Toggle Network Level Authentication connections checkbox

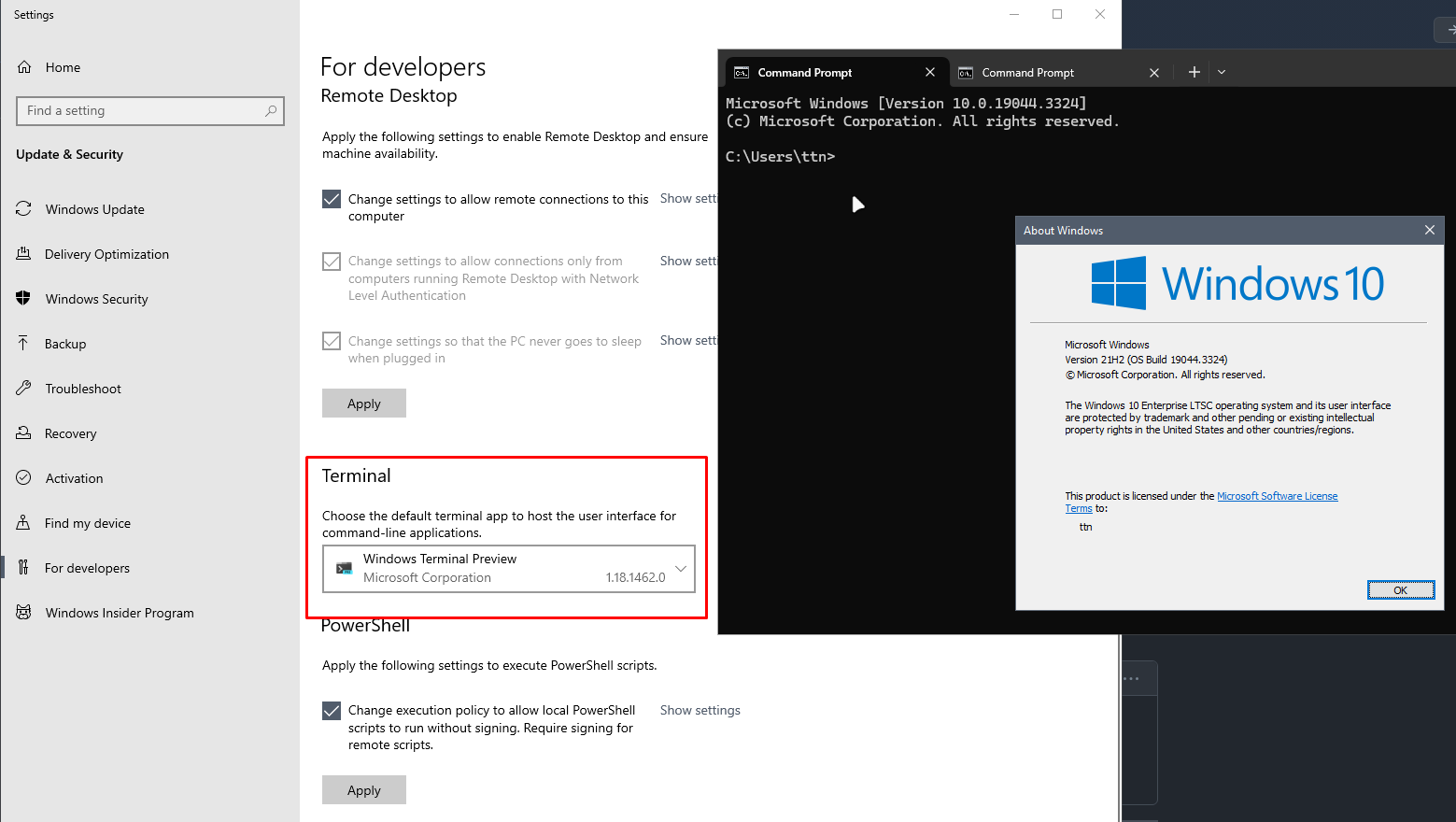(332, 262)
